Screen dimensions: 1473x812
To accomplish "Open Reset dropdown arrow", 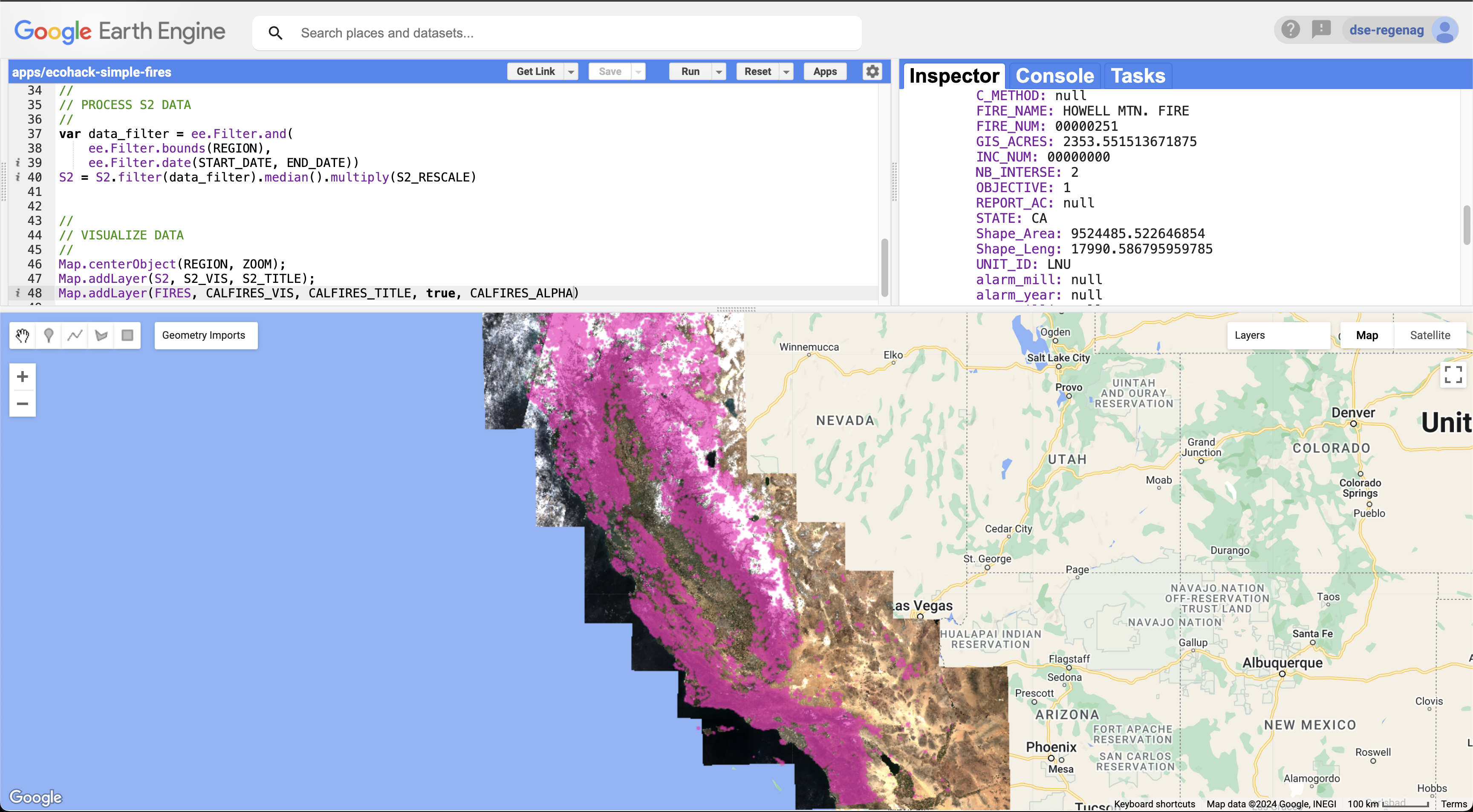I will click(x=786, y=72).
